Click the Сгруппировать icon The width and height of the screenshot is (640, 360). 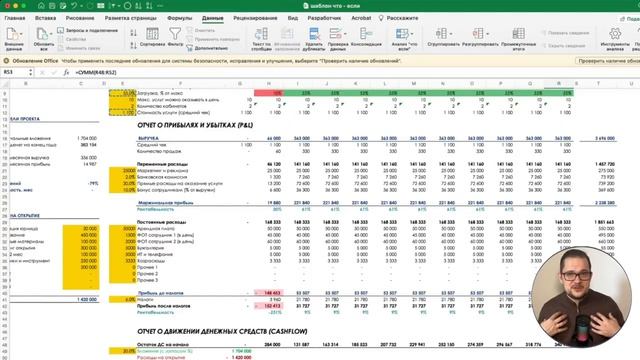coord(441,34)
